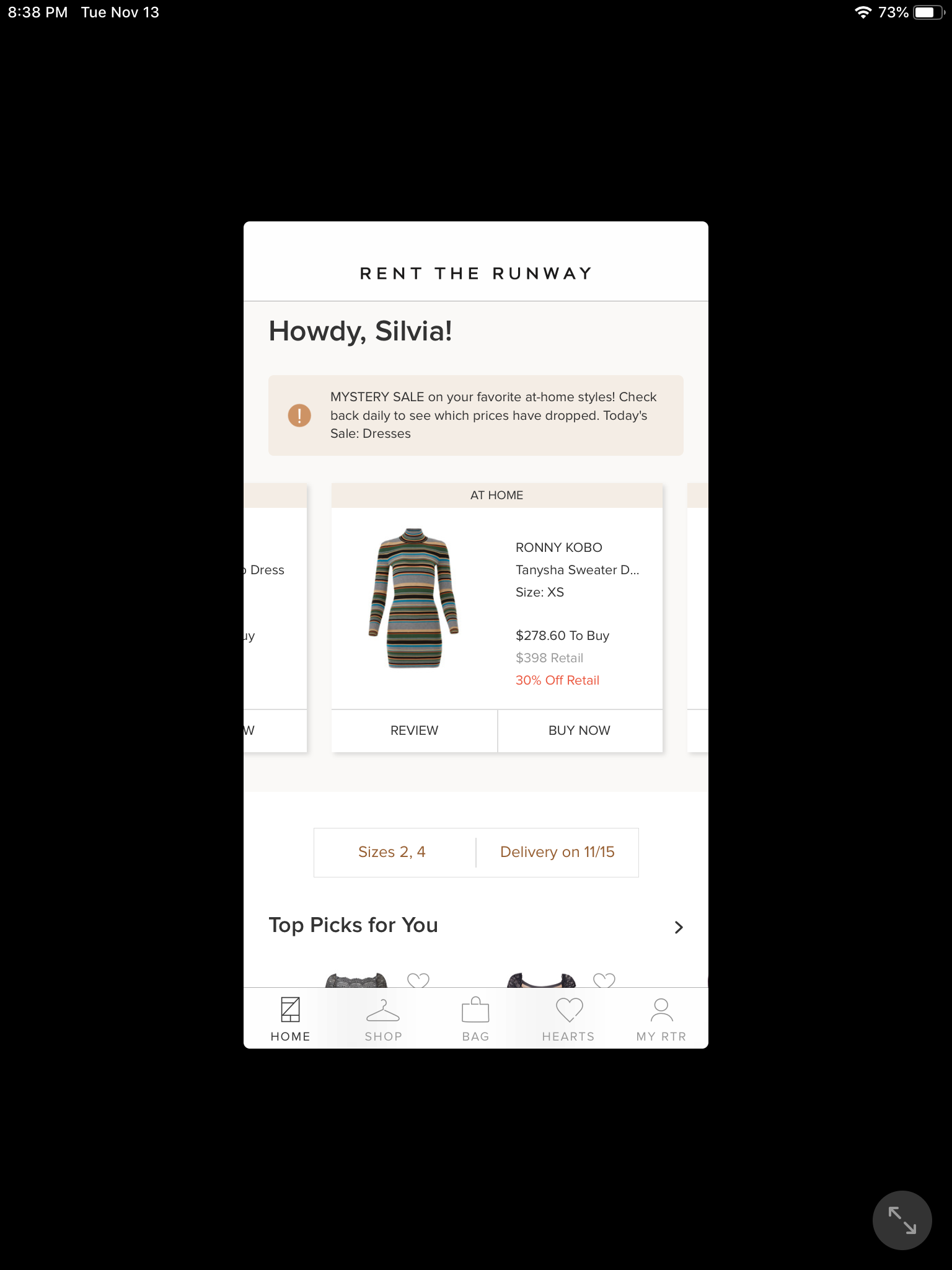Tap the MYSTERY SALE banner text
This screenshot has width=952, height=1270.
pyautogui.click(x=493, y=415)
